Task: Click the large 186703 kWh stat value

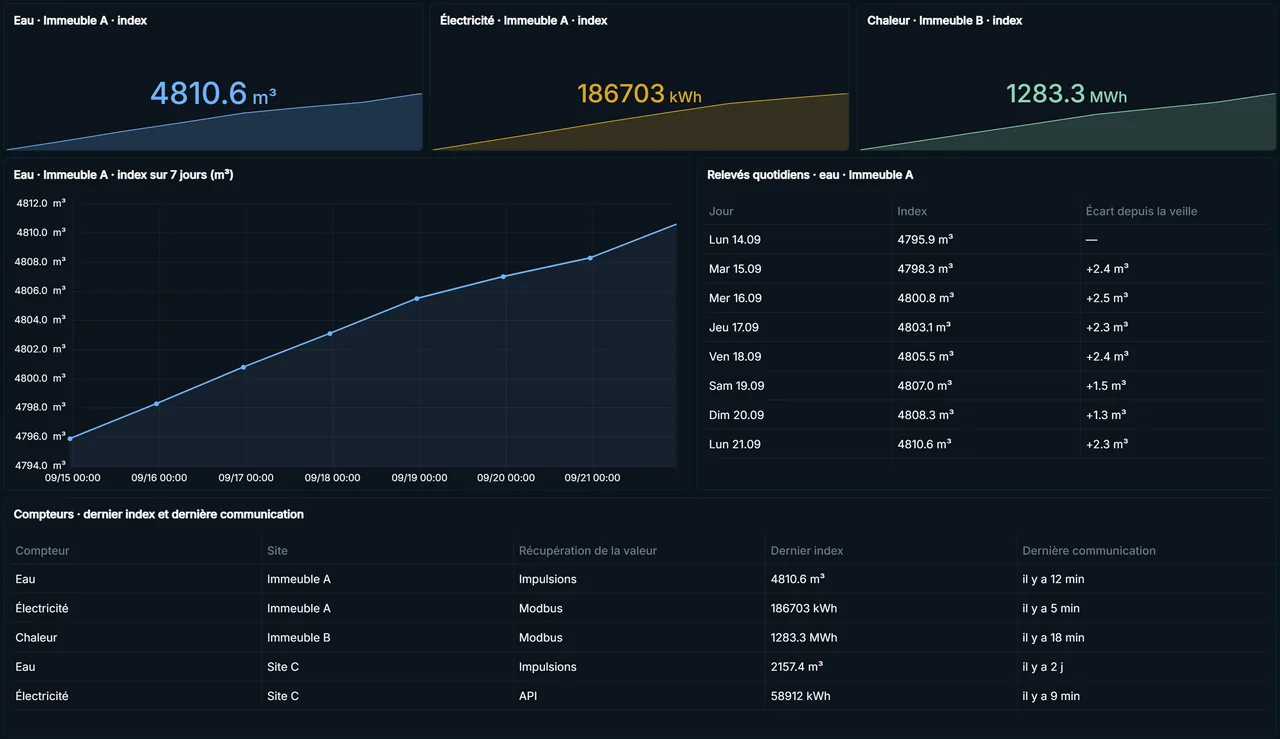Action: pos(640,94)
